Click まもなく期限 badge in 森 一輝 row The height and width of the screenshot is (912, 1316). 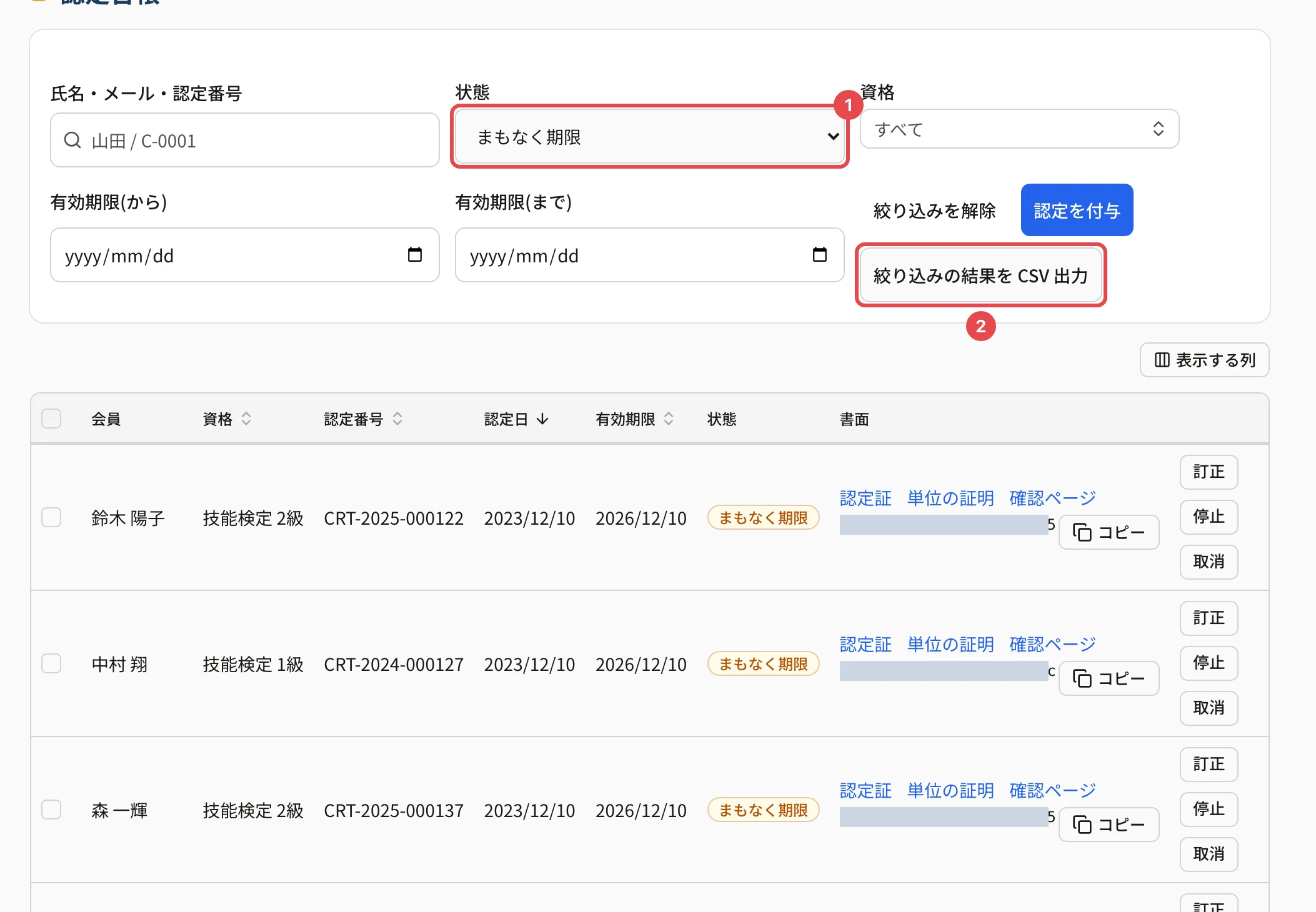[x=763, y=810]
